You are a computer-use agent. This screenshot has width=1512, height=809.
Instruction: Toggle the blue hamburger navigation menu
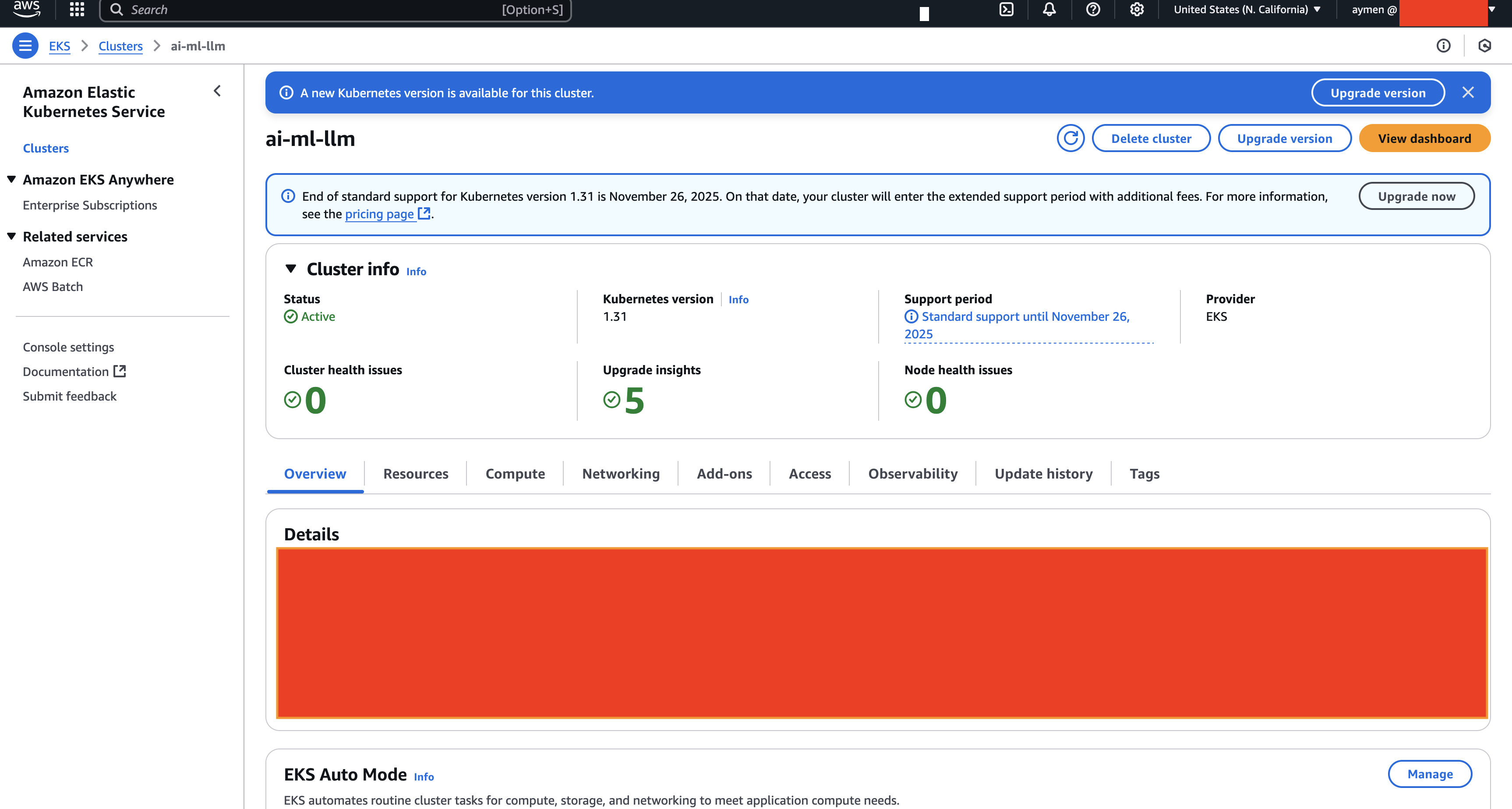point(25,46)
